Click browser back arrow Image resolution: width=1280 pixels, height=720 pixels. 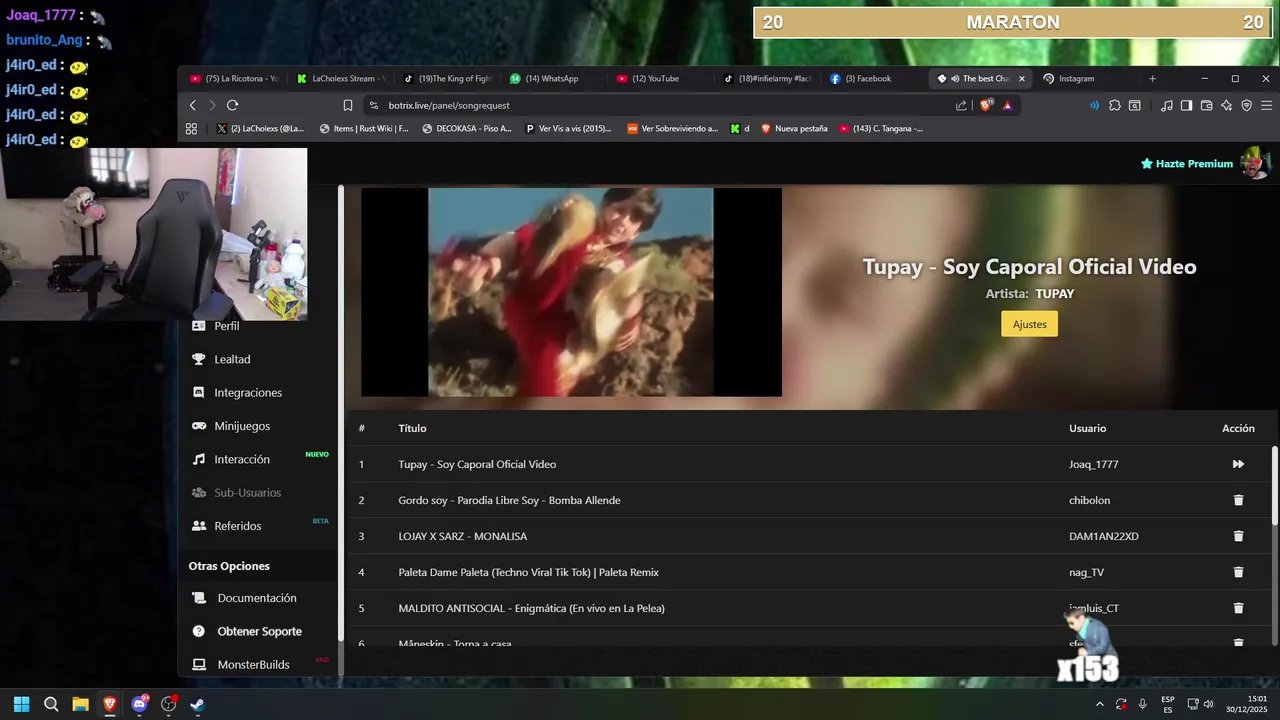(x=193, y=105)
